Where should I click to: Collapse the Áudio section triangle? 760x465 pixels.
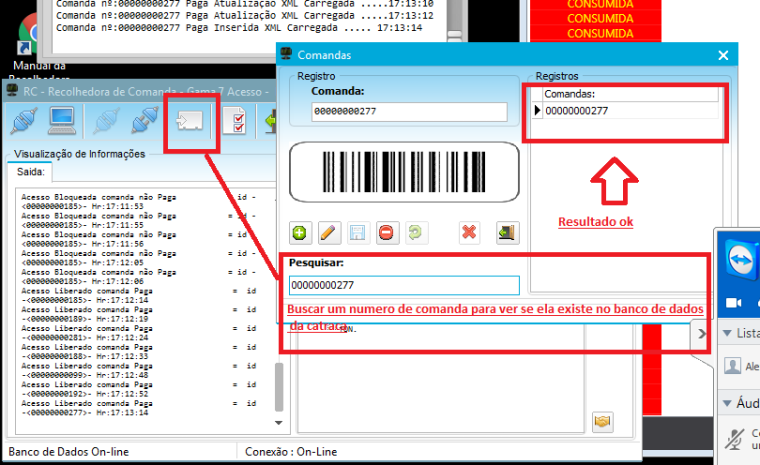pyautogui.click(x=727, y=403)
